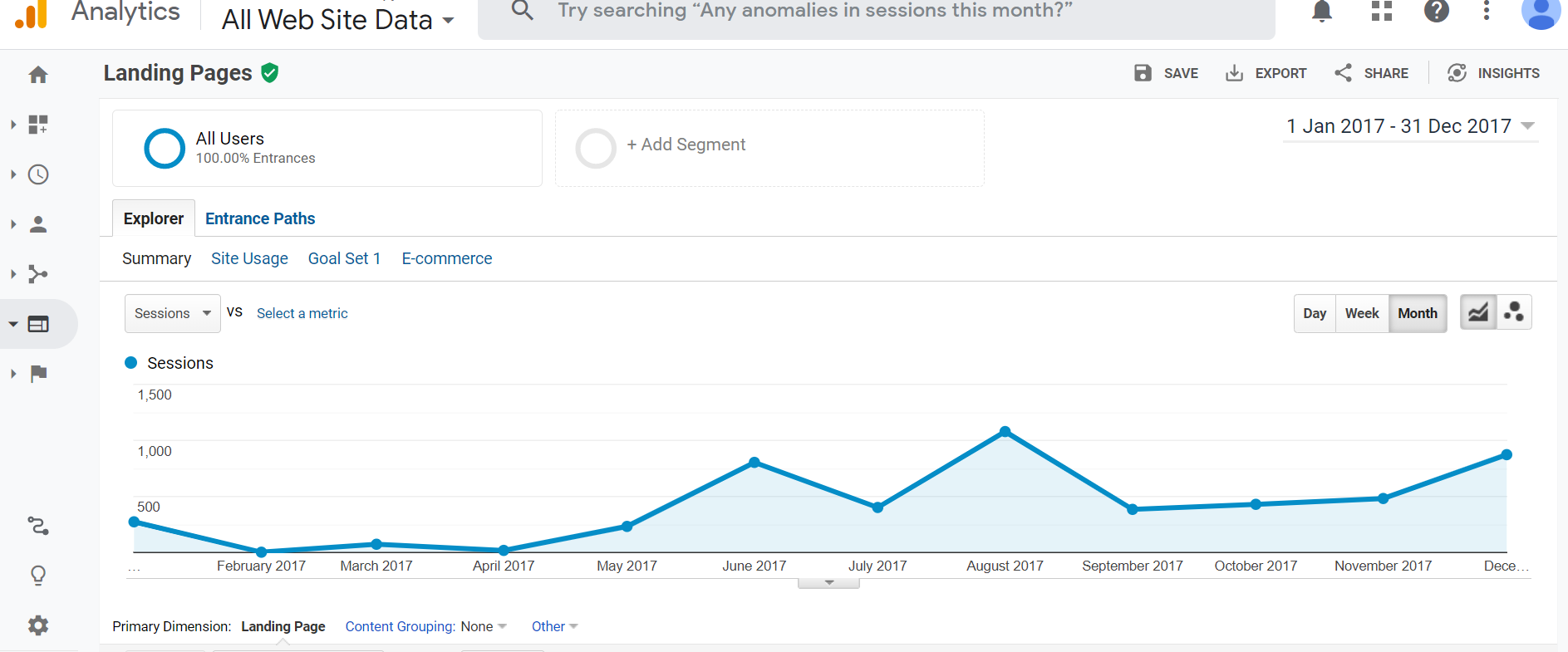Open the Discover lightbulb icon
The width and height of the screenshot is (1568, 652).
(x=38, y=576)
